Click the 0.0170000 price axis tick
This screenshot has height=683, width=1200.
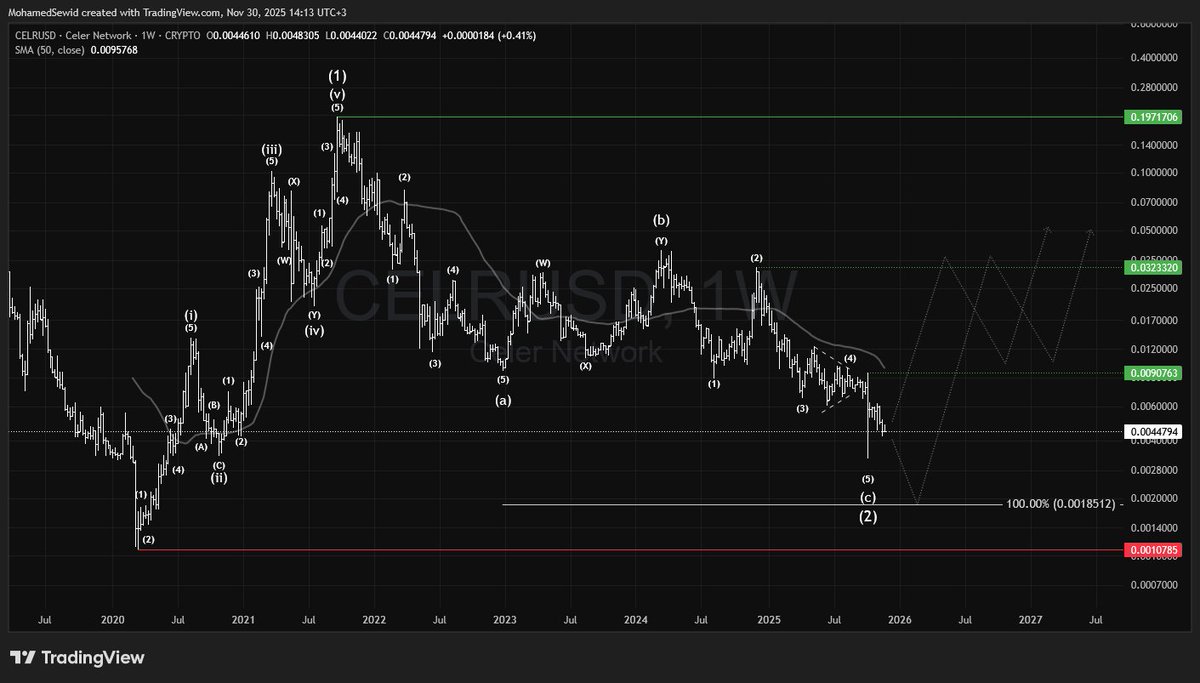[1156, 321]
